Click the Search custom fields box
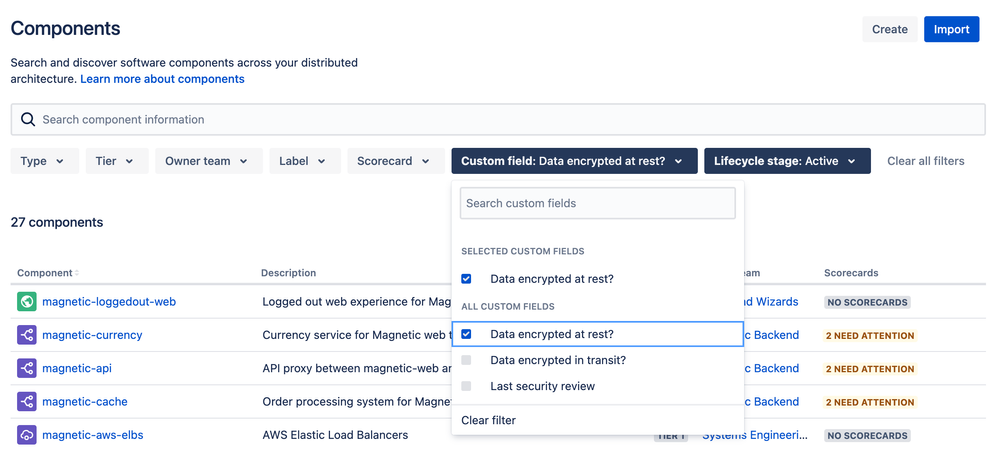Viewport: 999px width, 451px height. (x=598, y=203)
